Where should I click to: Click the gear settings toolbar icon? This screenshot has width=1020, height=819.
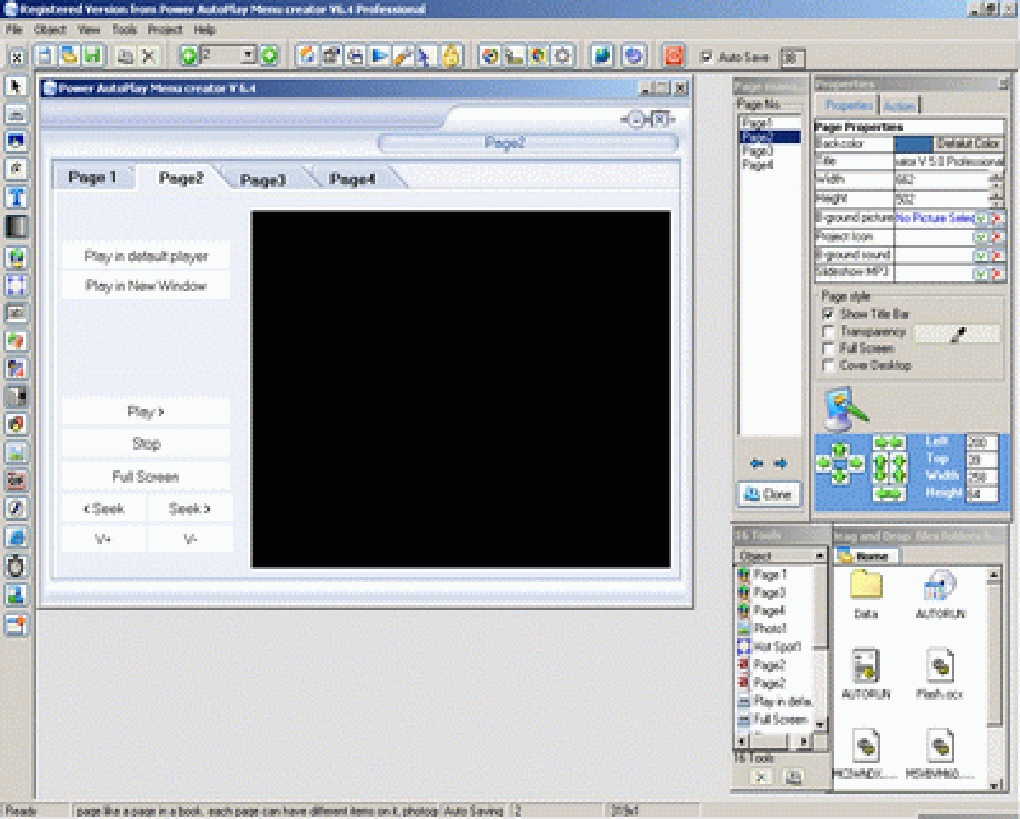click(563, 57)
